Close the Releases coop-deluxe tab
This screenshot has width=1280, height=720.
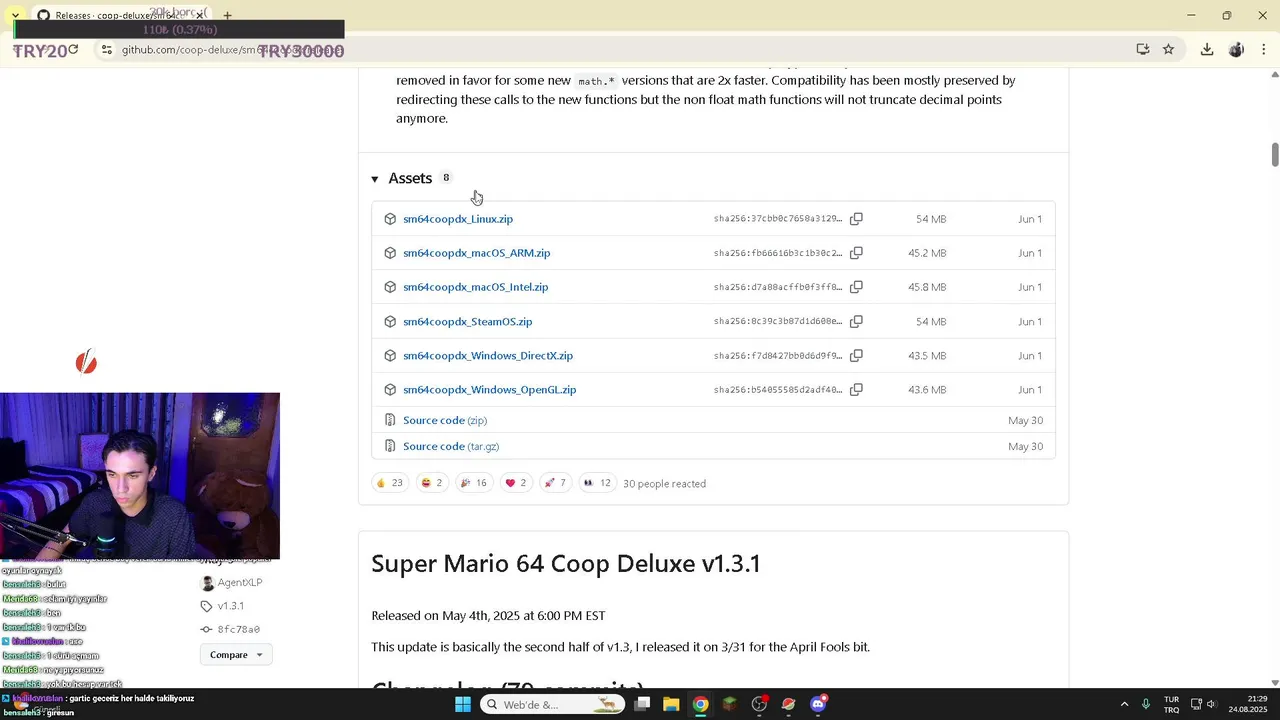point(199,15)
